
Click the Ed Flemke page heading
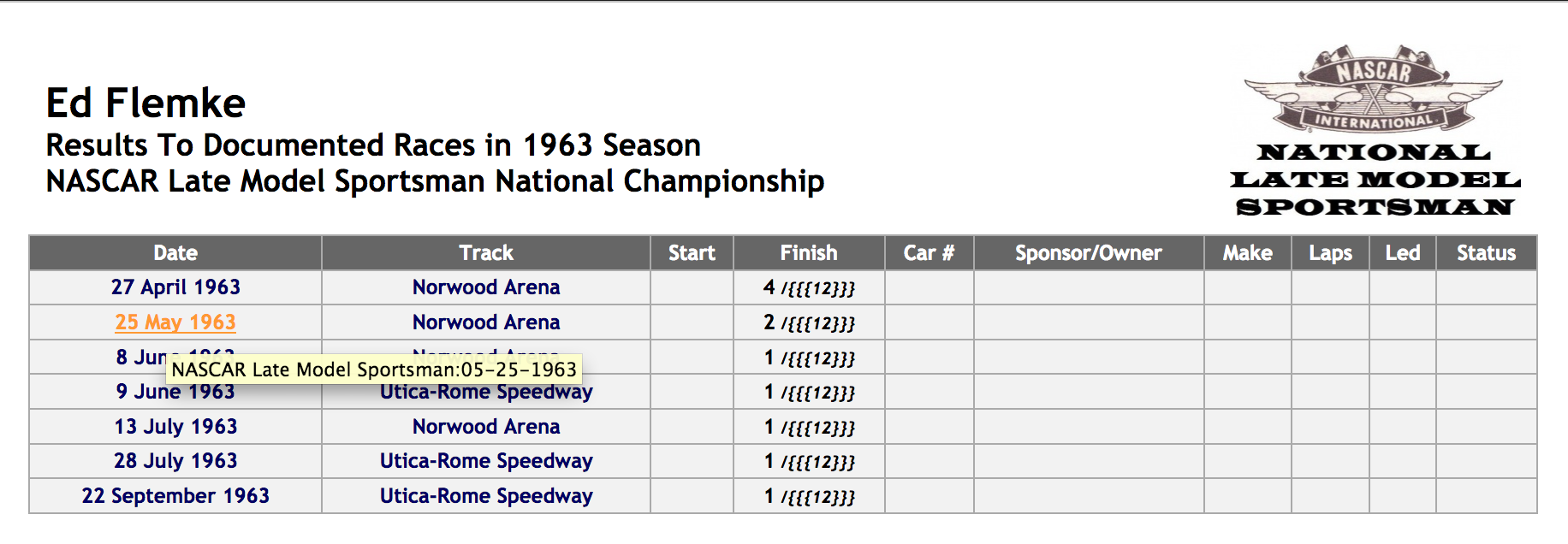[146, 103]
